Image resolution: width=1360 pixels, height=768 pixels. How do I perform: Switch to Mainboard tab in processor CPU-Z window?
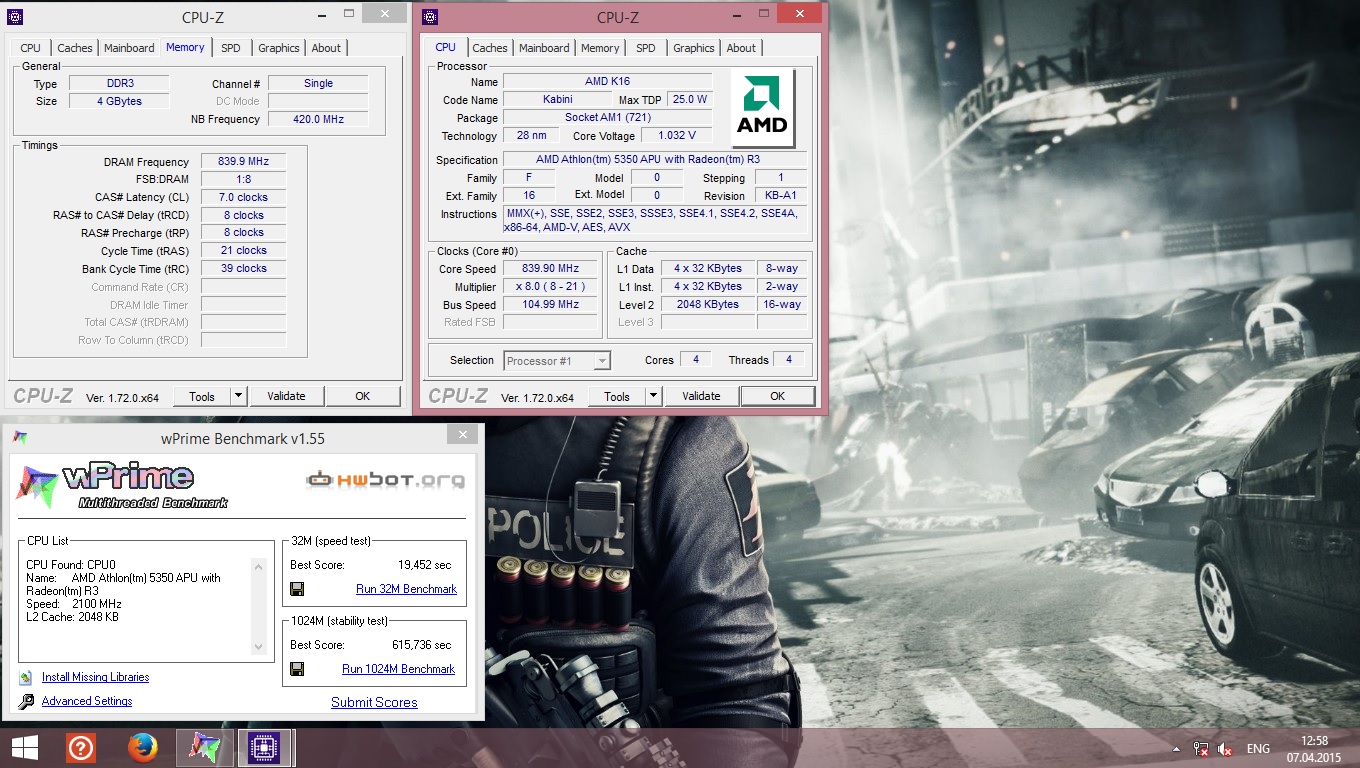544,48
